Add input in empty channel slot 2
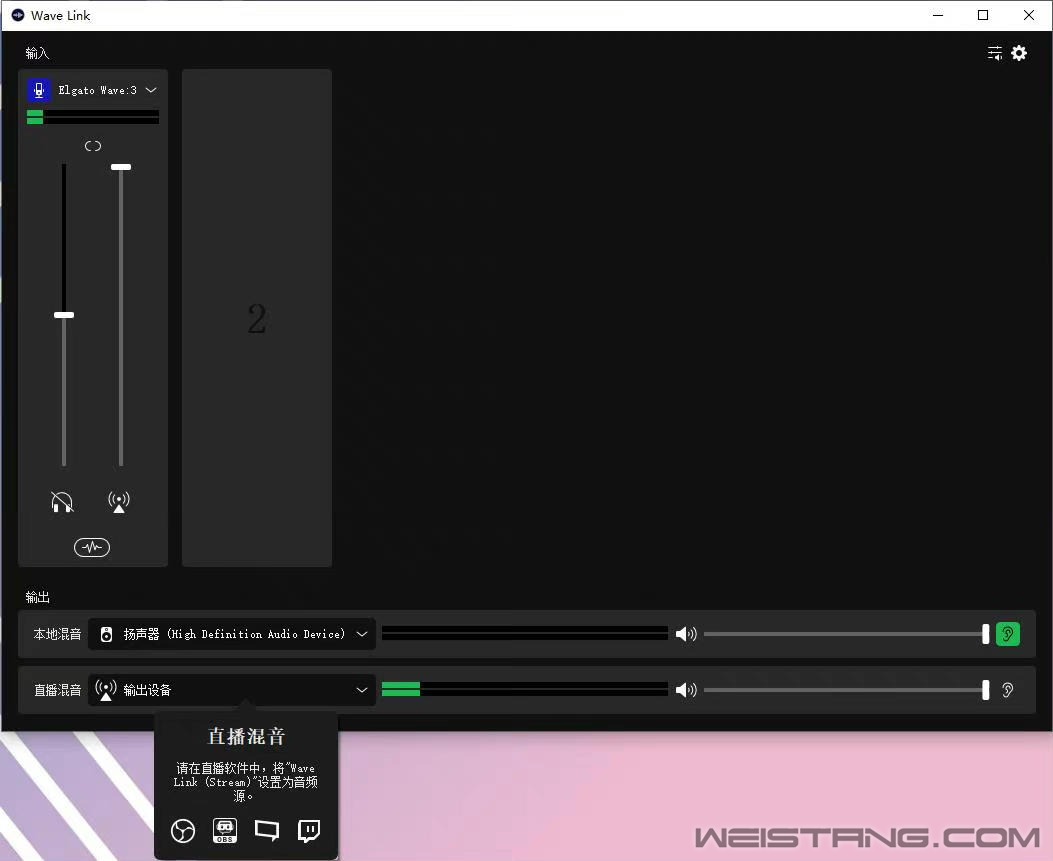This screenshot has width=1053, height=861. [257, 318]
